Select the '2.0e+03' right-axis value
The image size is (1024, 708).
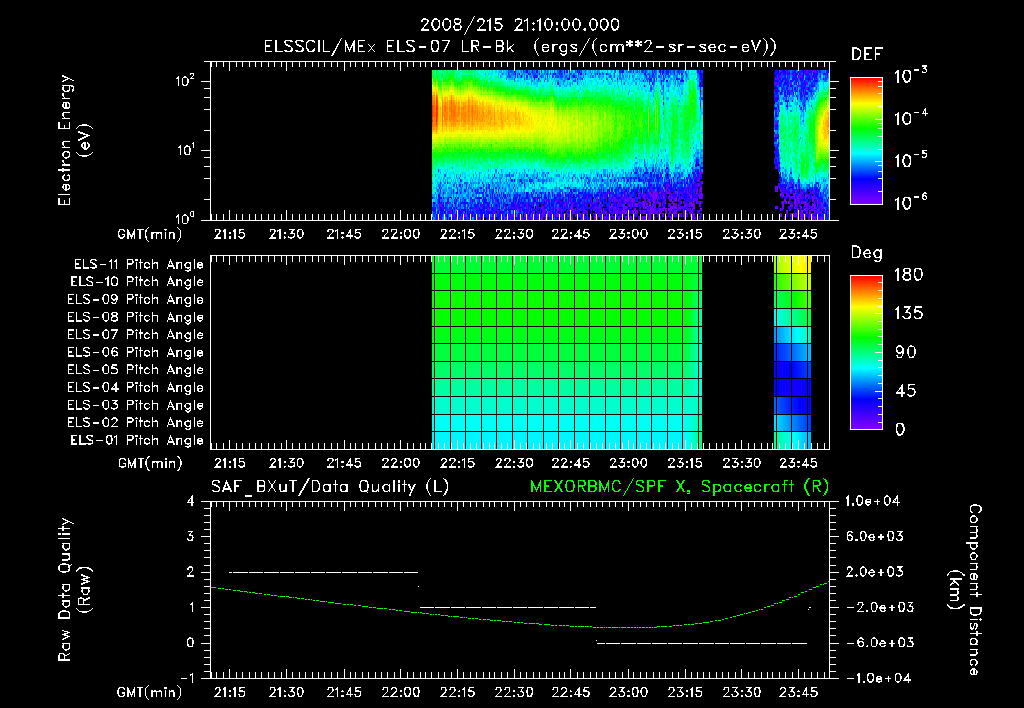875,572
